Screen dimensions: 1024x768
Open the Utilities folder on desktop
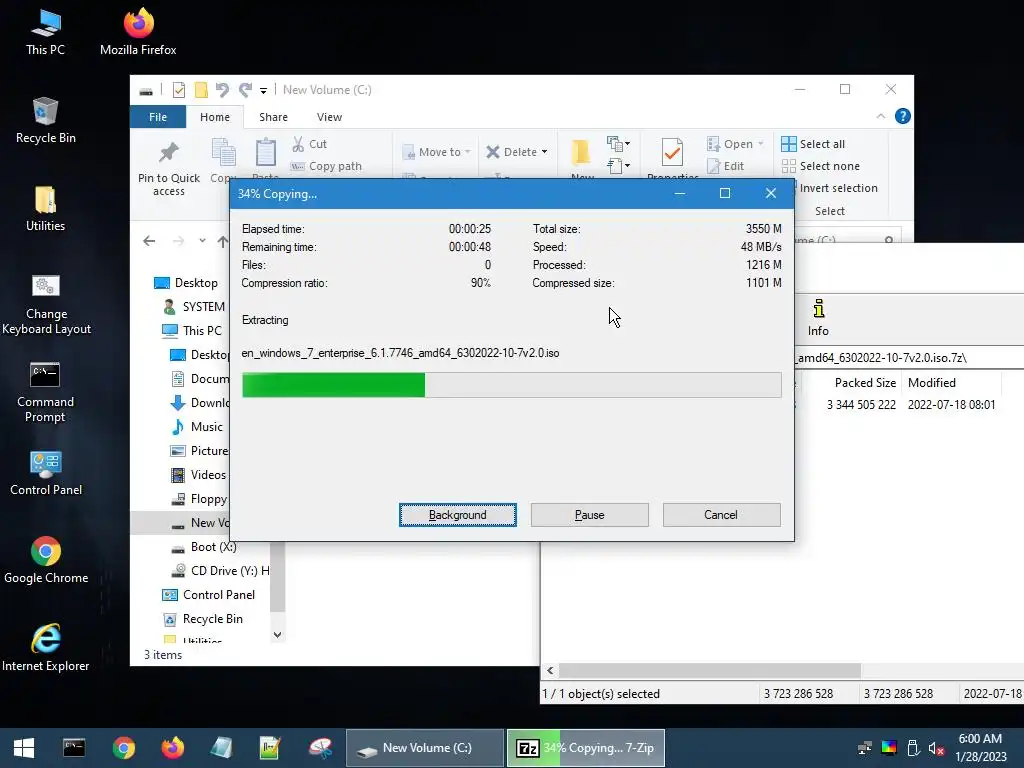[46, 209]
